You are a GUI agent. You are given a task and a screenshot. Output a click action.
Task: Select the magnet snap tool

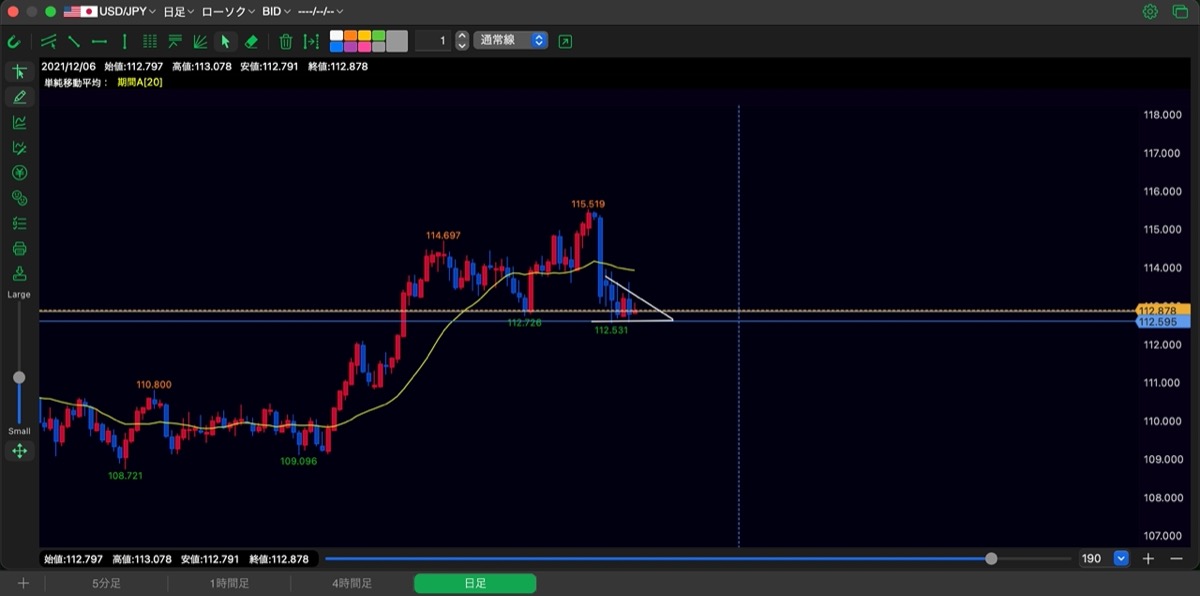click(x=14, y=42)
